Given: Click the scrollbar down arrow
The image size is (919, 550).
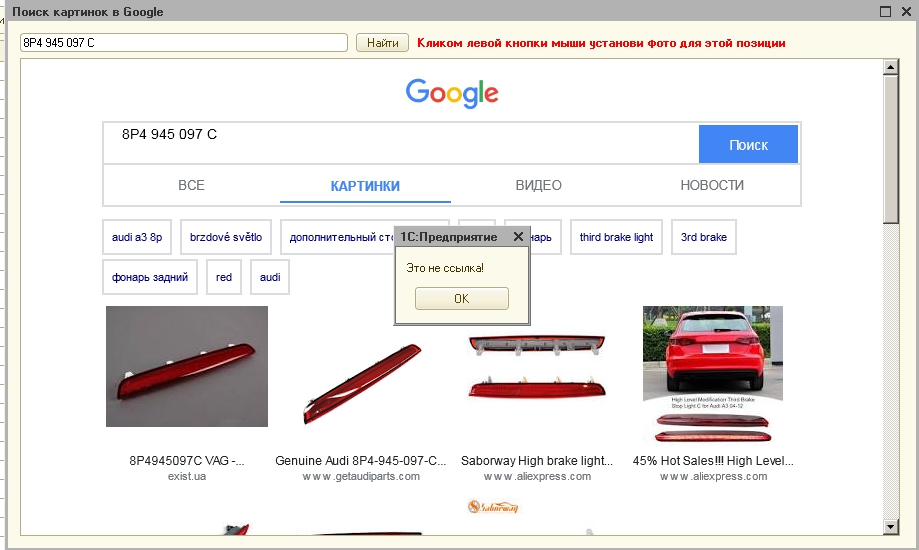Looking at the screenshot, I should point(890,527).
